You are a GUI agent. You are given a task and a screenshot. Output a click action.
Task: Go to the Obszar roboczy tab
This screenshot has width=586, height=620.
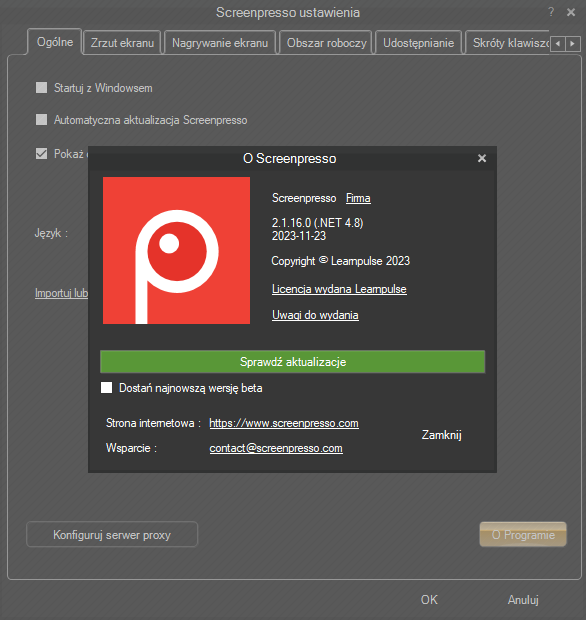327,43
